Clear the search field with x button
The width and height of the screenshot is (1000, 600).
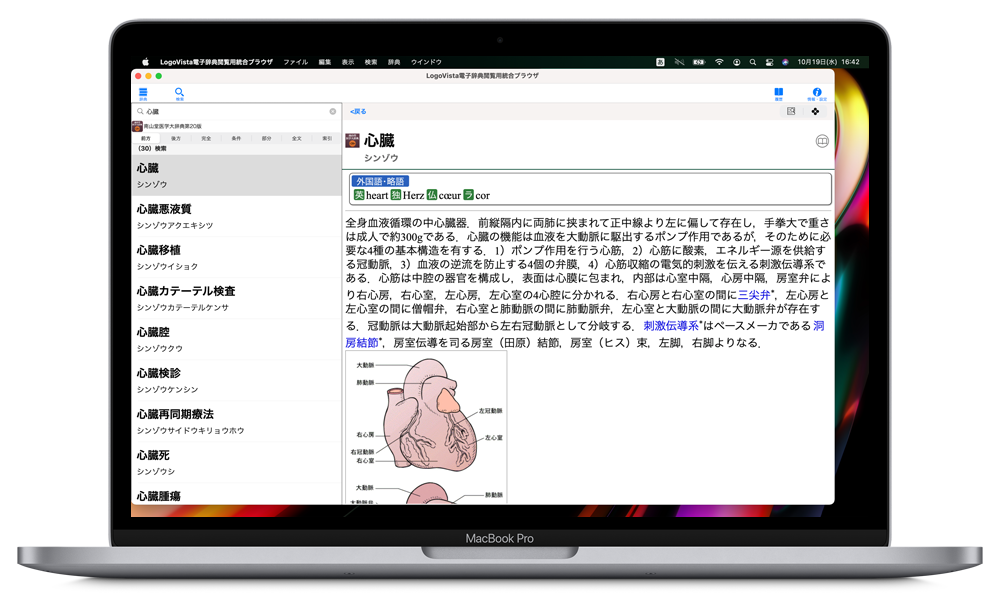point(332,111)
